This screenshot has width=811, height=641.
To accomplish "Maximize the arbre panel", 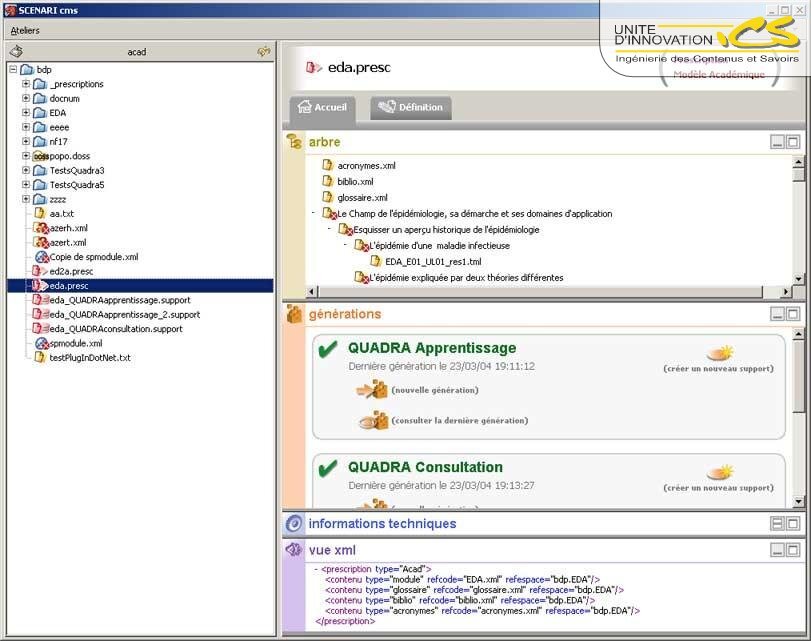I will point(793,142).
